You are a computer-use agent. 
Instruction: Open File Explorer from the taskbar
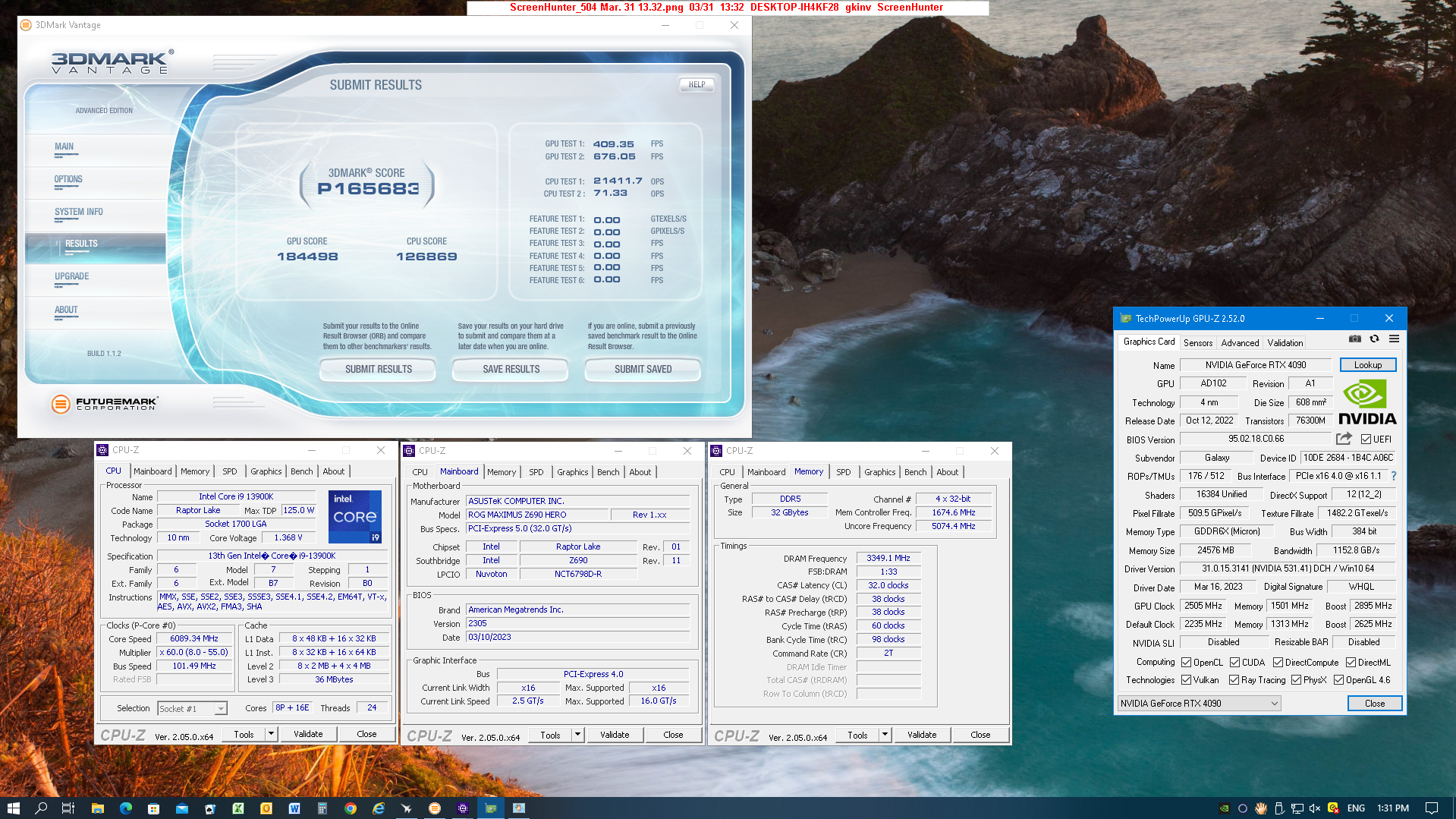point(97,808)
